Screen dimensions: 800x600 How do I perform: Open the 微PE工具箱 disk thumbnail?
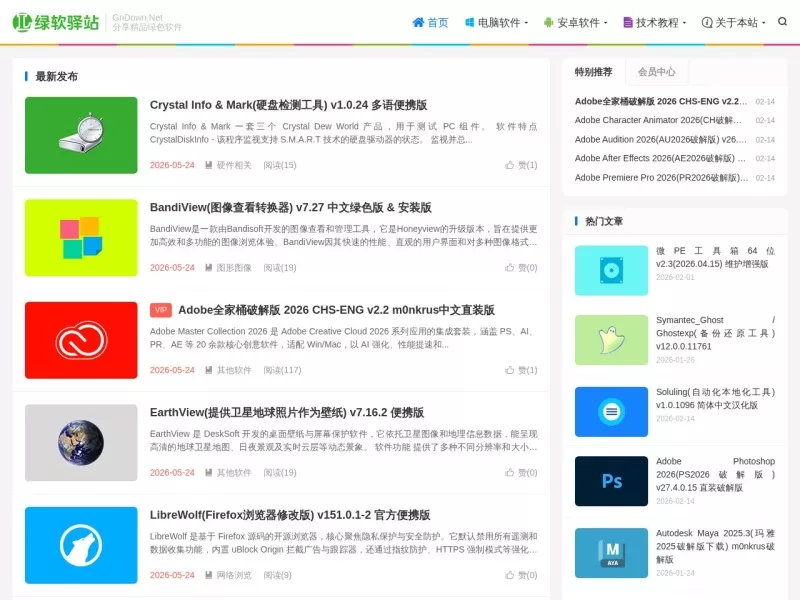(x=611, y=270)
